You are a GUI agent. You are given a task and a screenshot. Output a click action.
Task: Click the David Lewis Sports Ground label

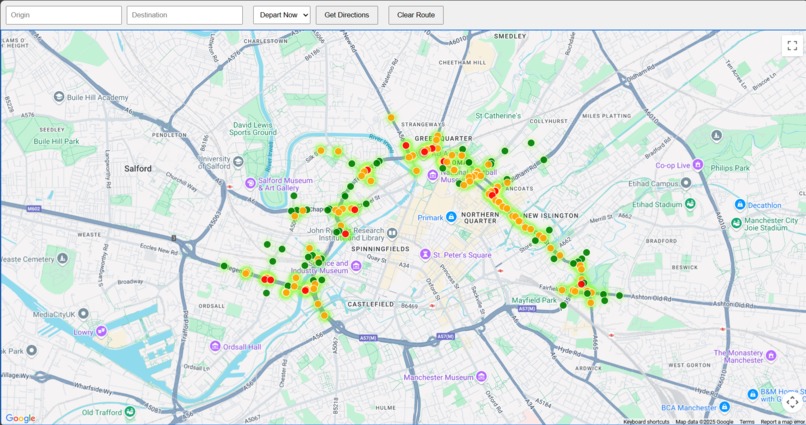(x=255, y=128)
